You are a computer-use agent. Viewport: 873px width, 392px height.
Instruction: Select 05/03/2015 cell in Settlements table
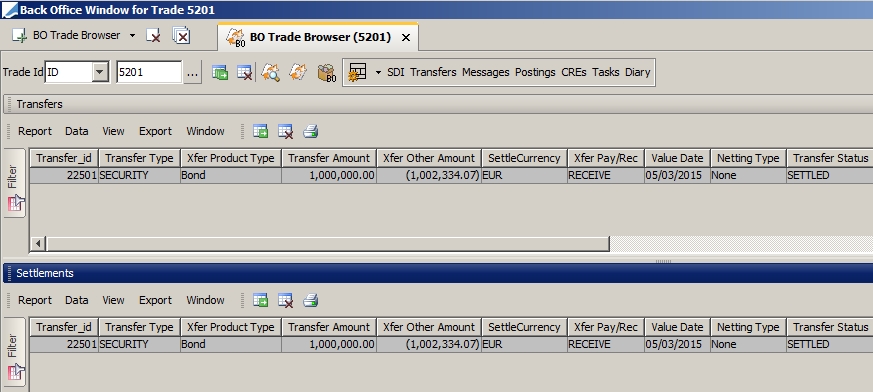point(677,344)
